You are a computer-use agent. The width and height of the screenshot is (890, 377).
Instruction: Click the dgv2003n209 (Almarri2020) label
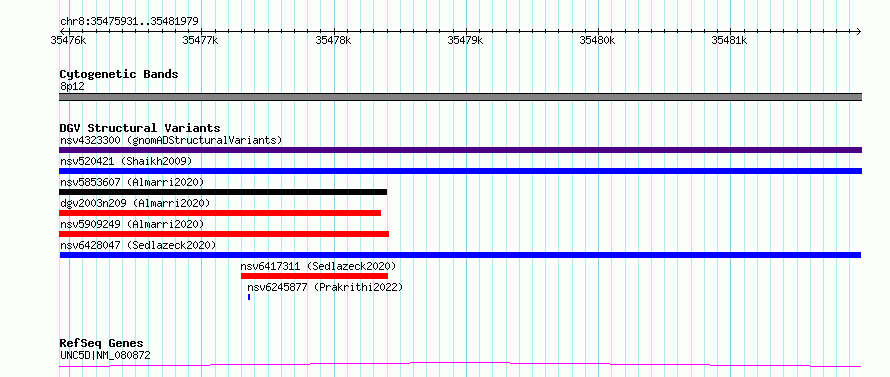135,203
